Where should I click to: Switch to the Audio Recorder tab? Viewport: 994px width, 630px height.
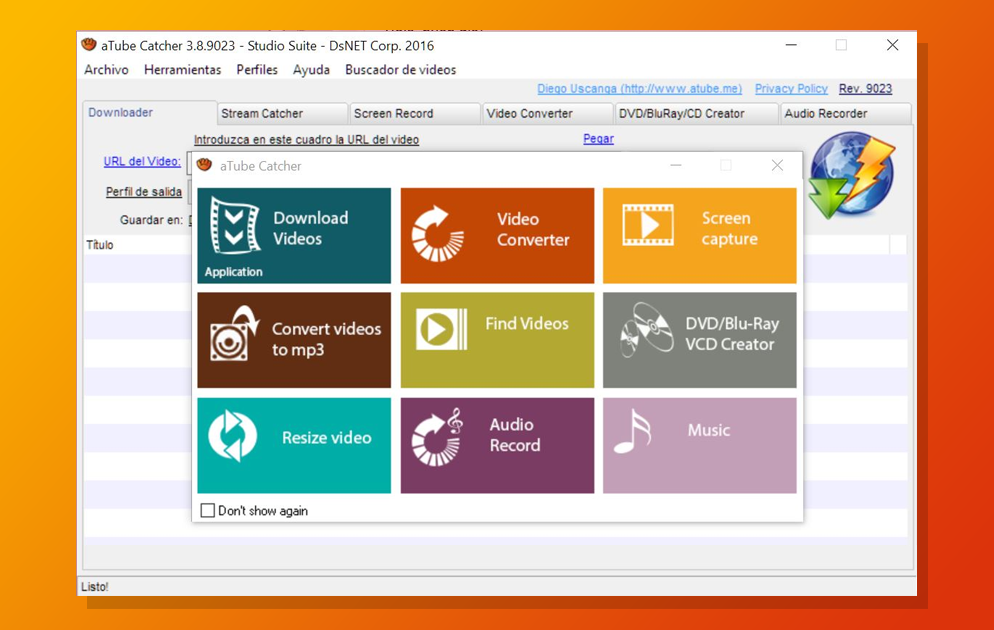coord(846,113)
